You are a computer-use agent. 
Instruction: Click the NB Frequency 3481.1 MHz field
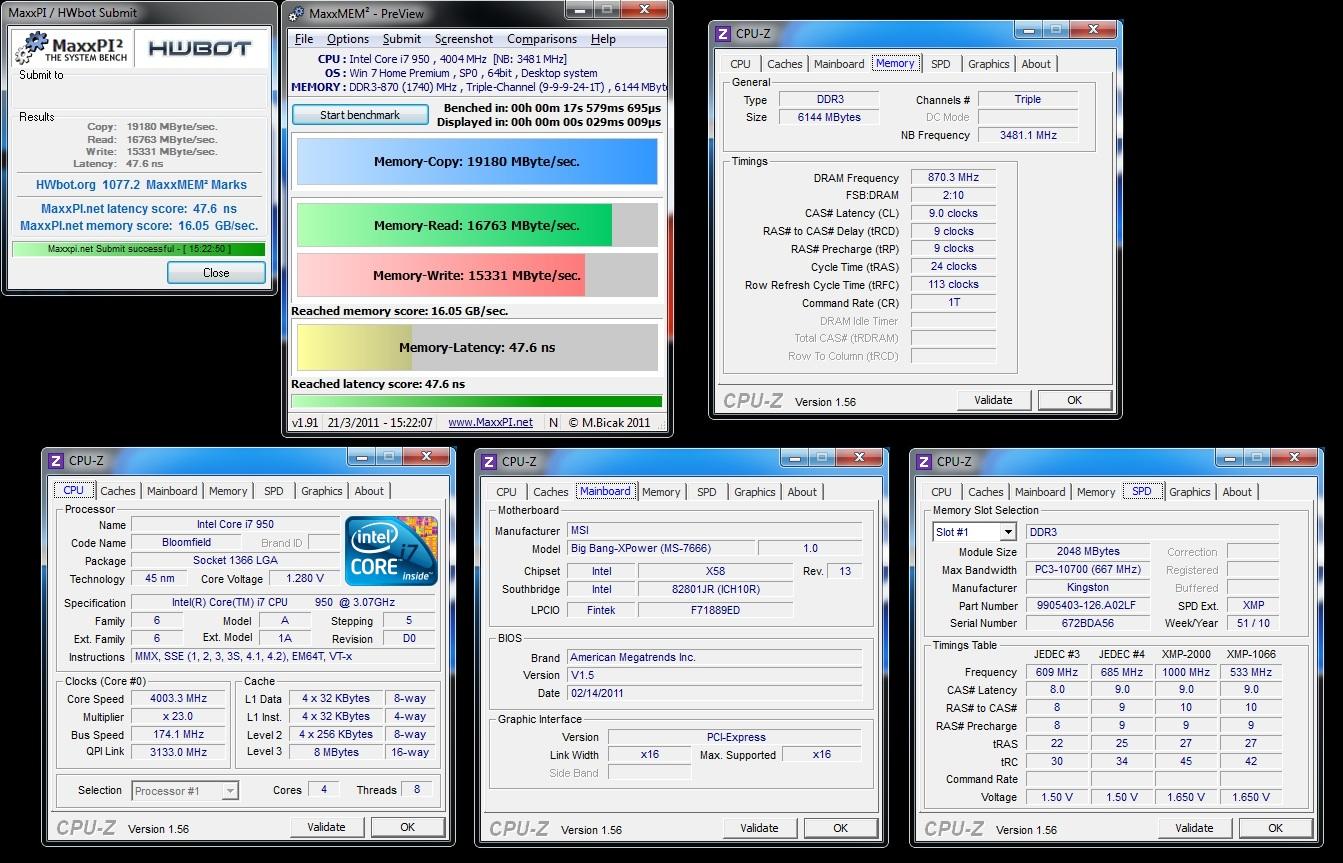pos(1027,135)
